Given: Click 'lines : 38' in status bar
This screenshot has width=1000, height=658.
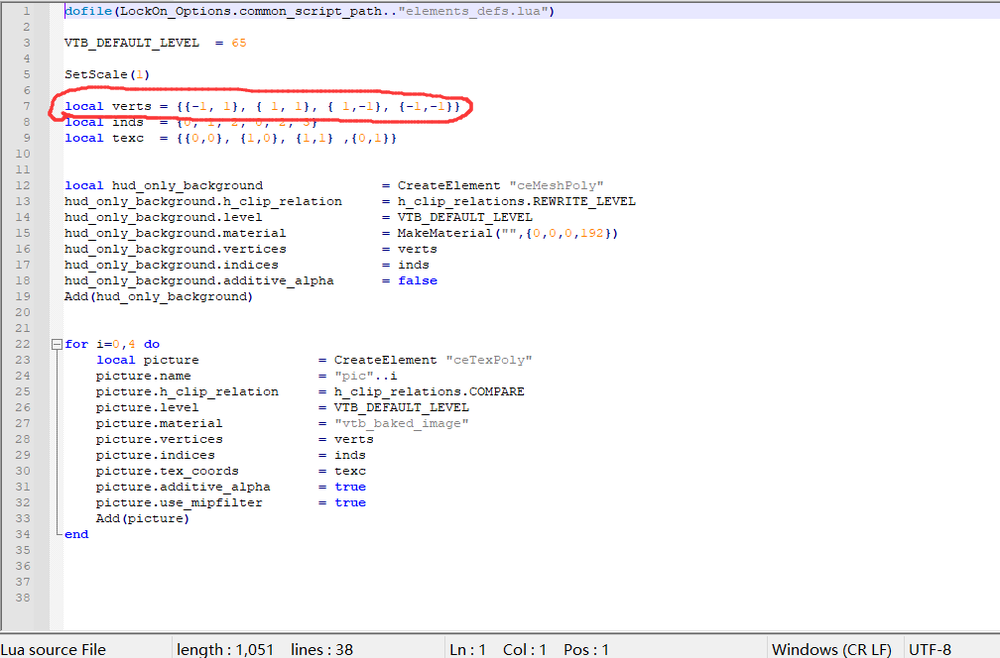Looking at the screenshot, I should click(322, 649).
